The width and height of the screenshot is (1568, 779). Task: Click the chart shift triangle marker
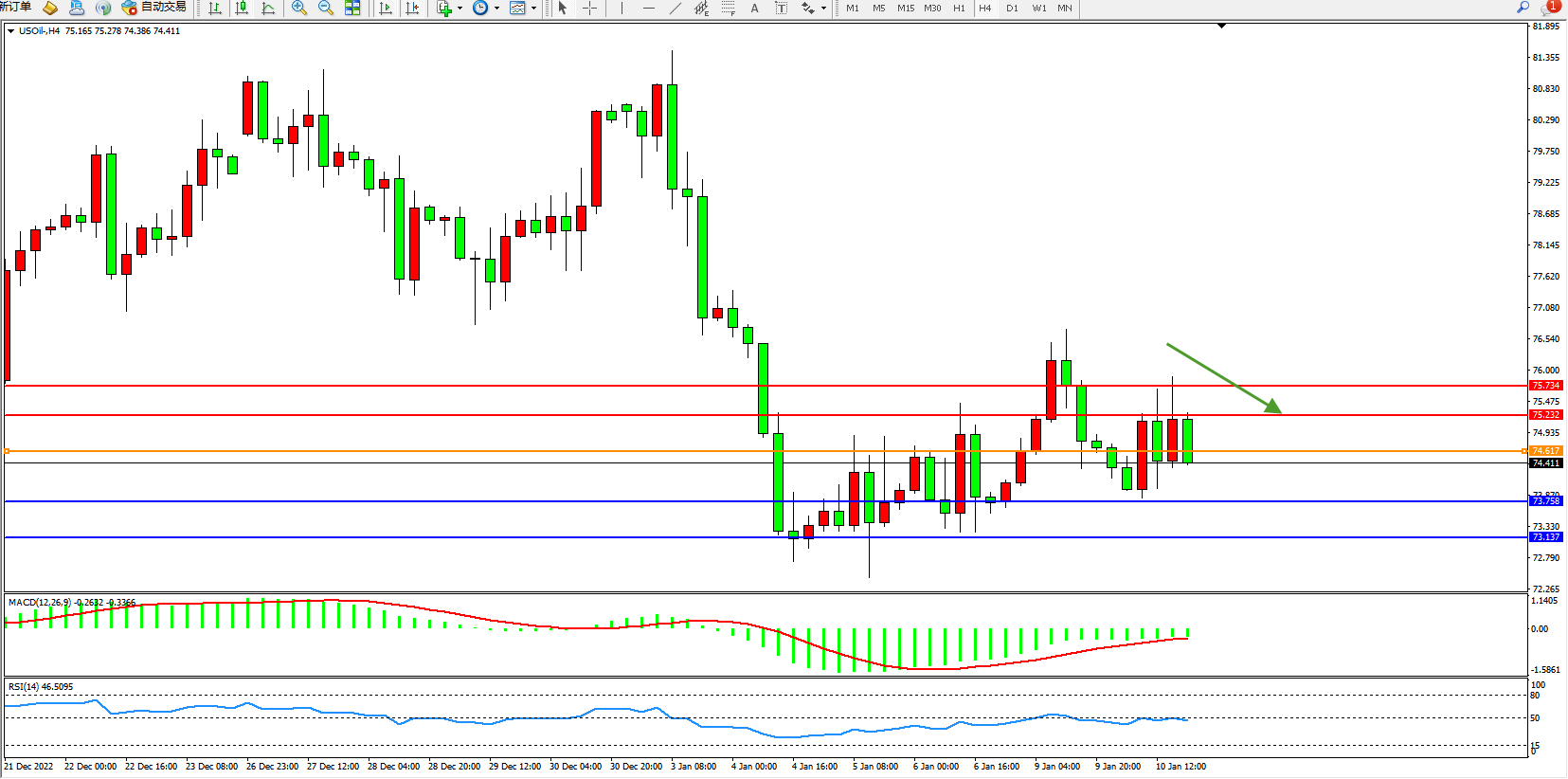coord(1221,26)
